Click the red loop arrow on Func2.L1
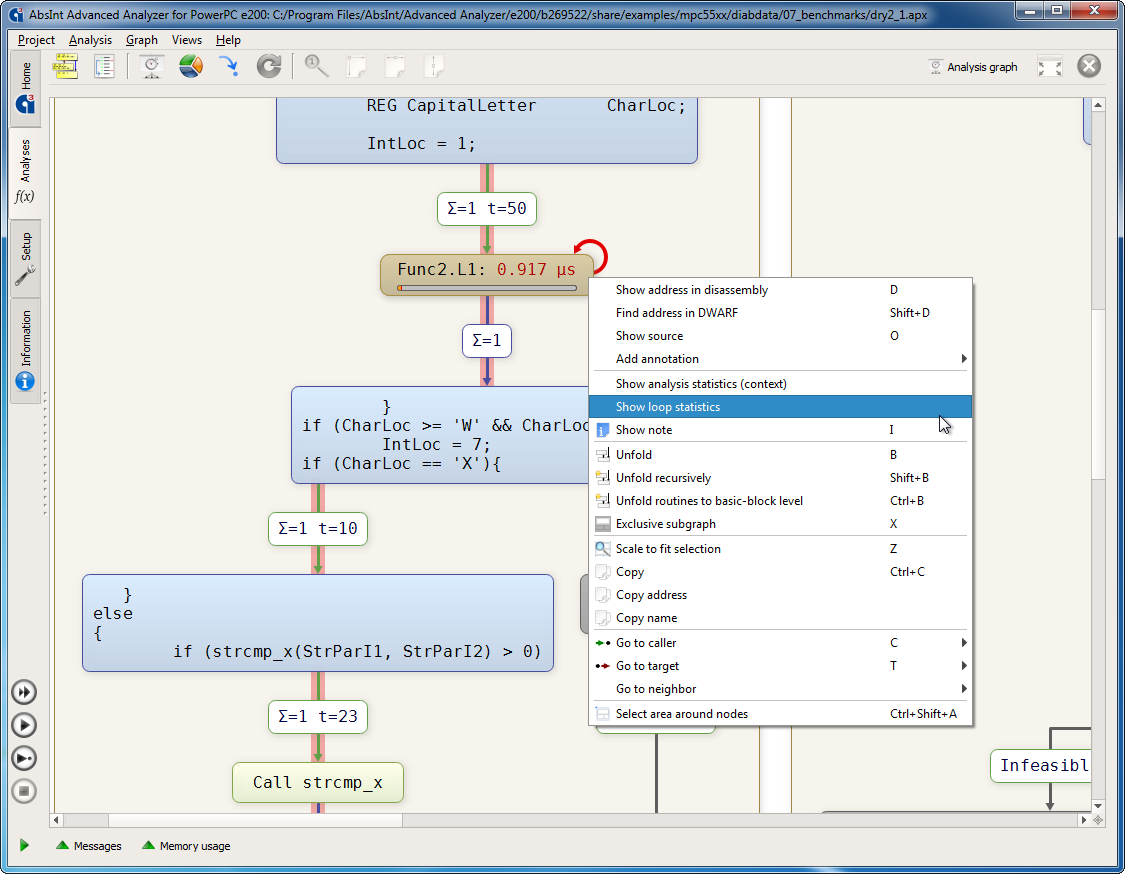 tap(591, 256)
